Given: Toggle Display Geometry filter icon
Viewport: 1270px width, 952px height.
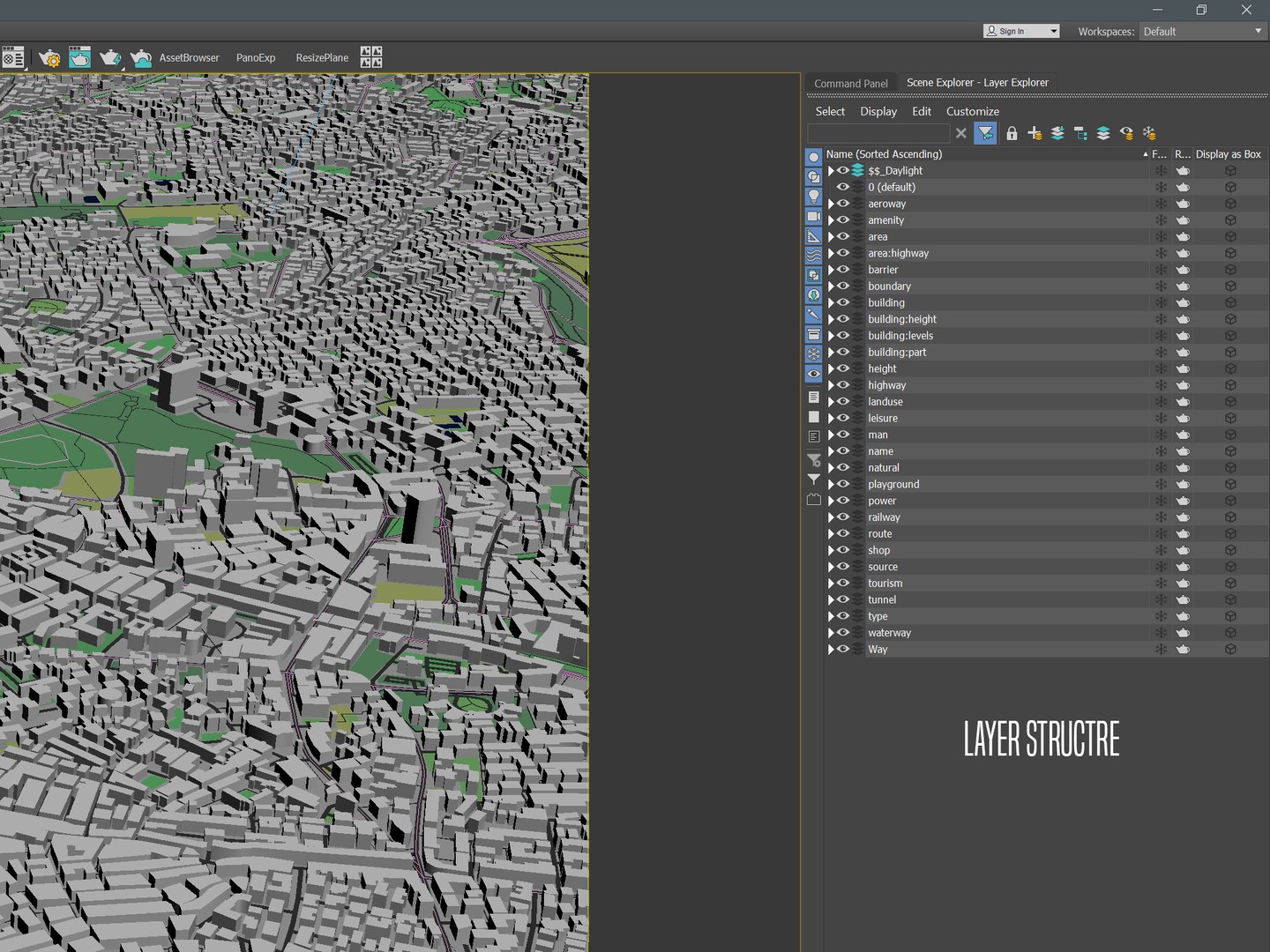Looking at the screenshot, I should click(814, 157).
